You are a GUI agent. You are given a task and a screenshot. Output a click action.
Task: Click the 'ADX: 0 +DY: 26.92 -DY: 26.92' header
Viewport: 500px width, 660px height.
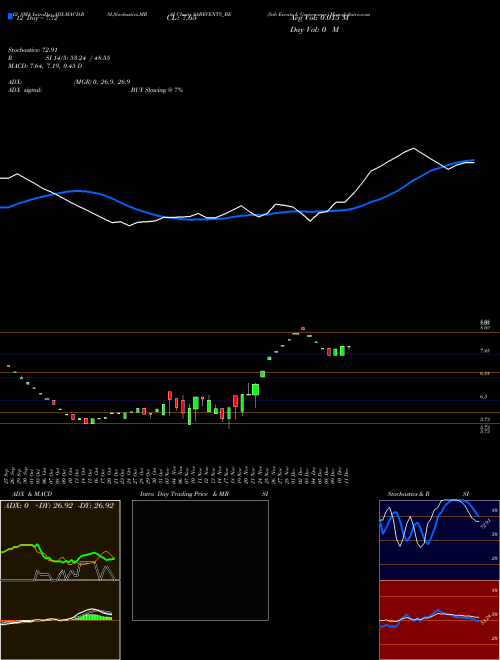click(x=59, y=506)
